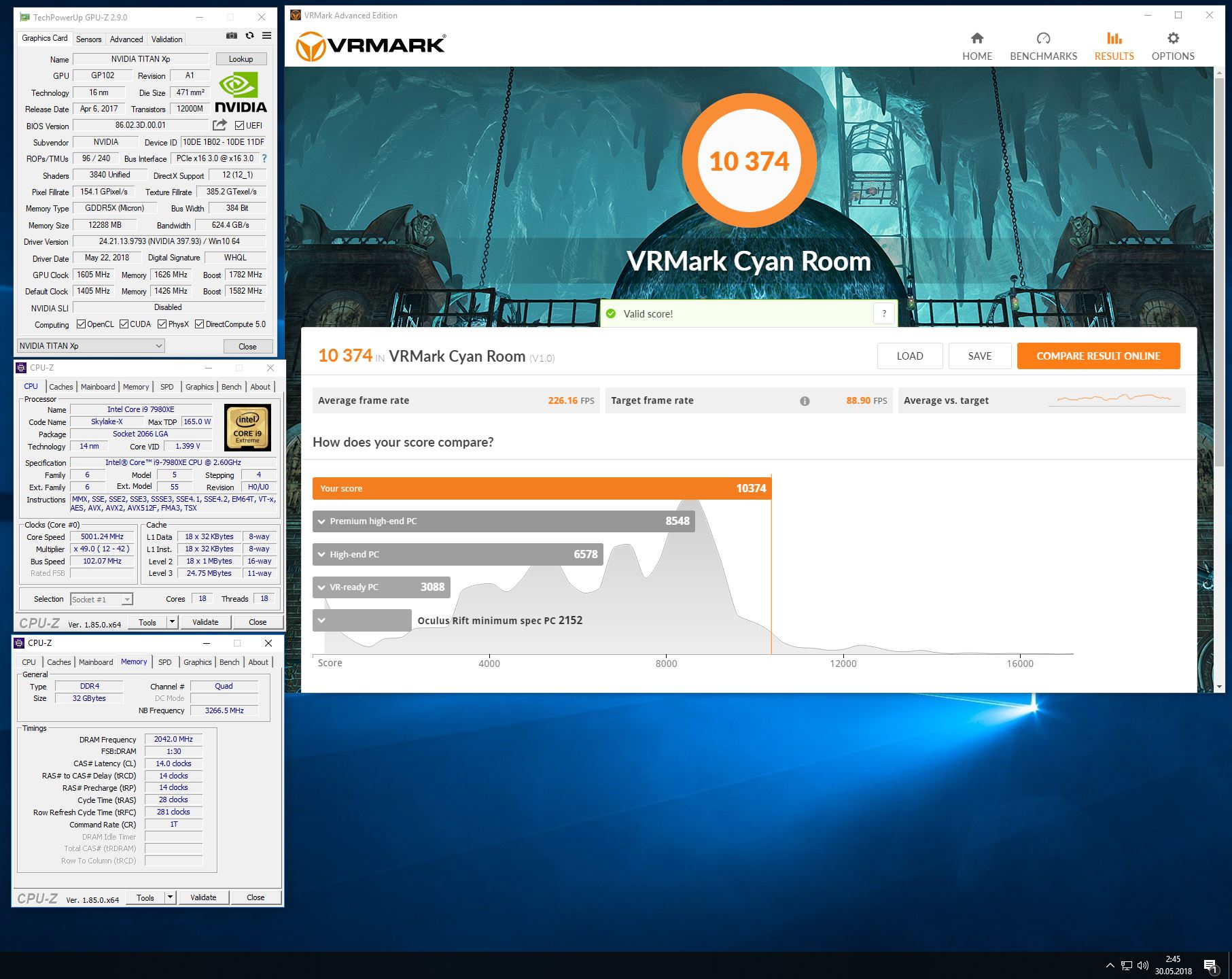Open VRMark Results section

pyautogui.click(x=1114, y=46)
